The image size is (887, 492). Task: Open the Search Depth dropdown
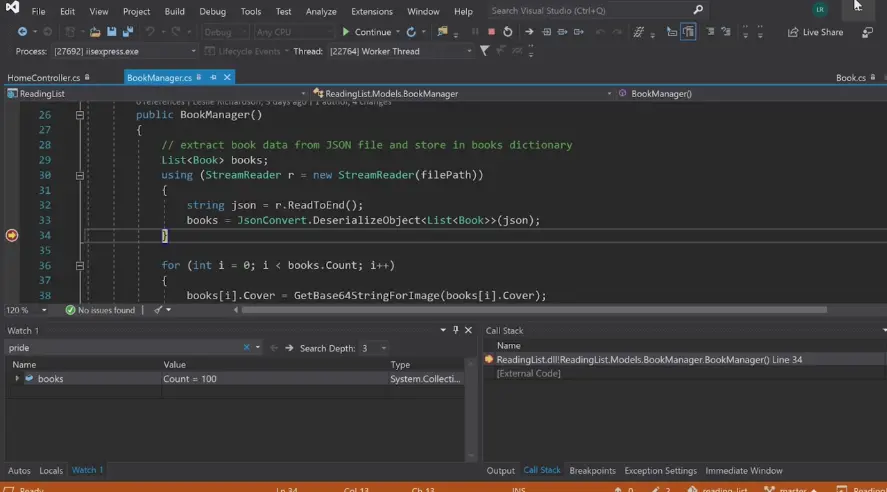384,348
